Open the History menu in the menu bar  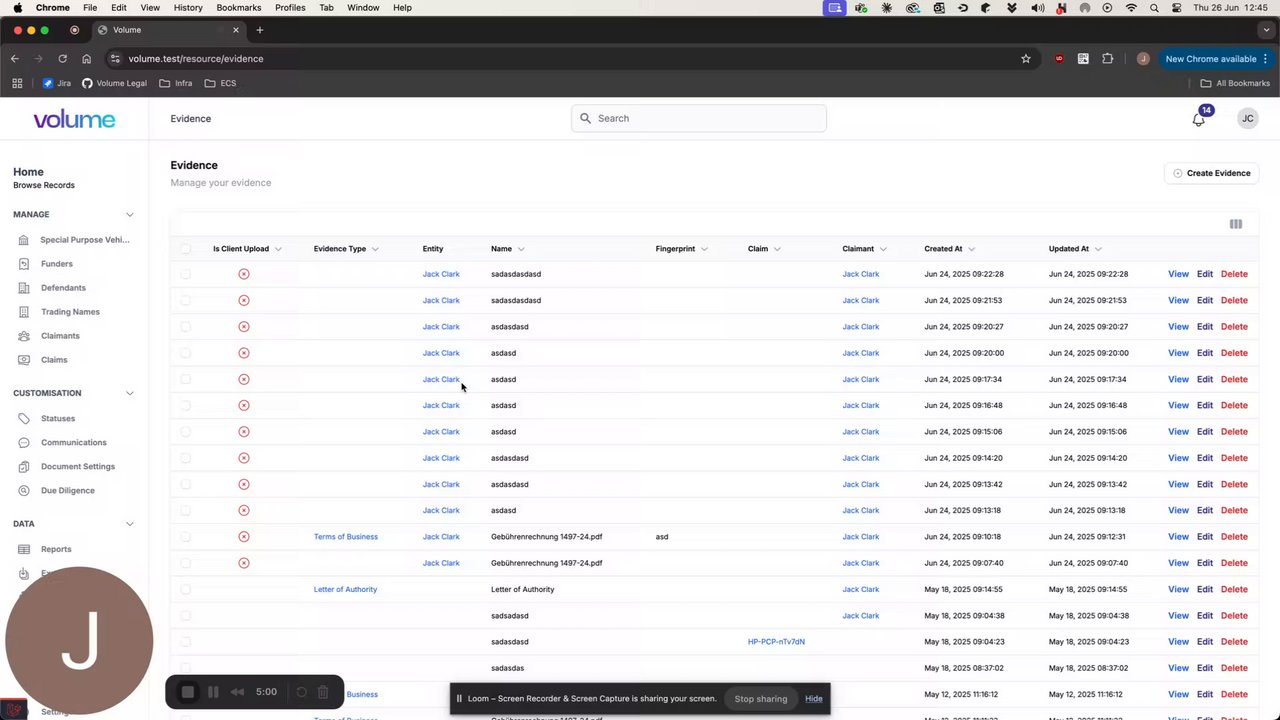click(188, 8)
